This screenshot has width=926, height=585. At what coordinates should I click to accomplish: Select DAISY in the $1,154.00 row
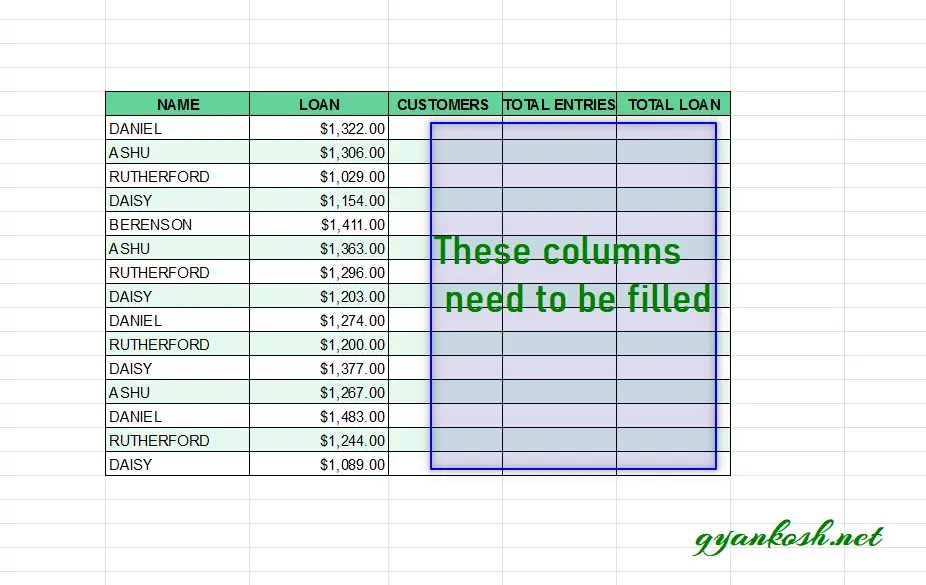click(178, 200)
